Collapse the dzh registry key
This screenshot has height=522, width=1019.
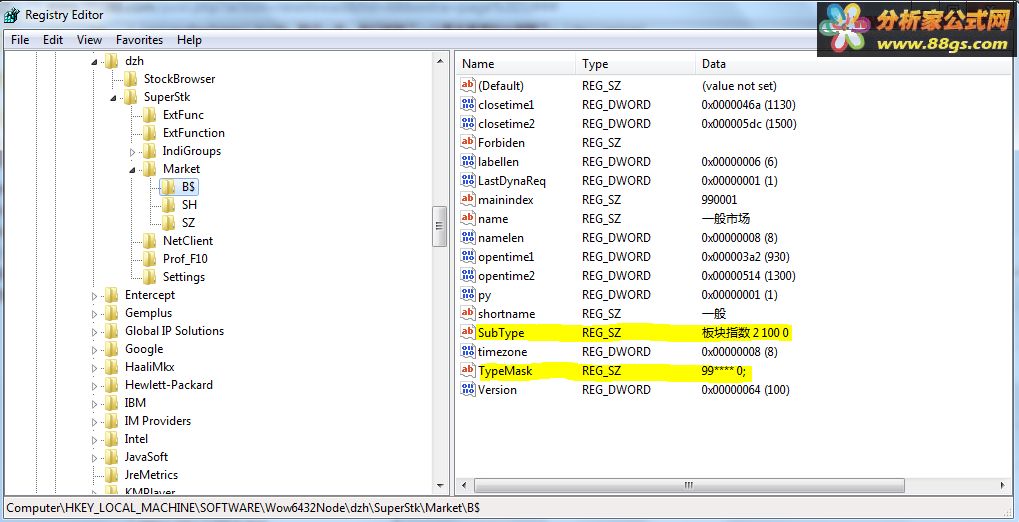(94, 62)
